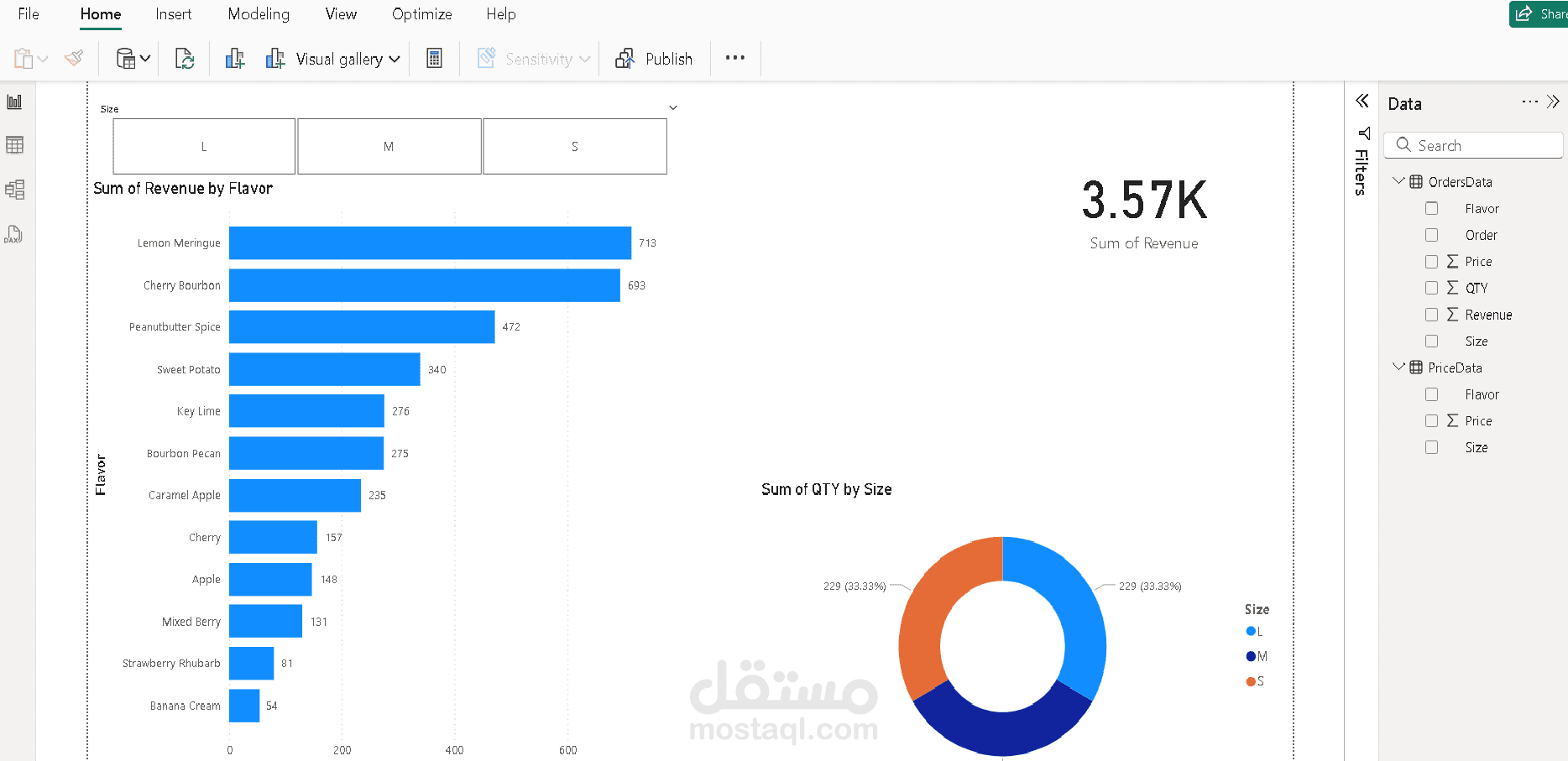The width and height of the screenshot is (1568, 761).
Task: Check Size field under PriceData
Action: 1432,447
